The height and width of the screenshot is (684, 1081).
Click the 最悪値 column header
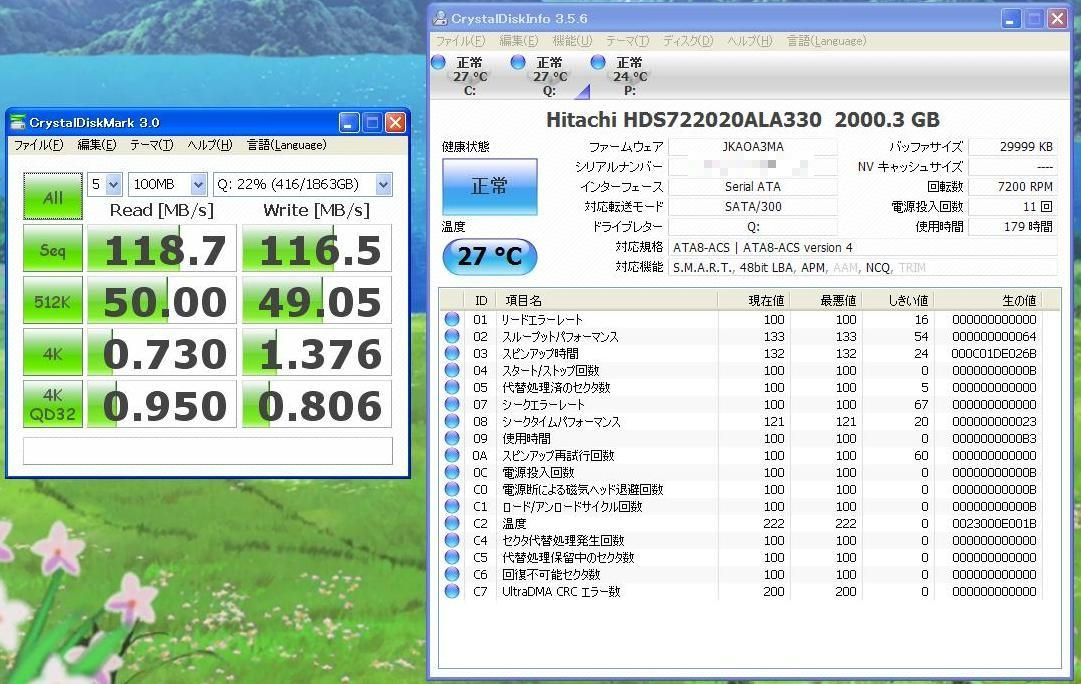tap(826, 300)
